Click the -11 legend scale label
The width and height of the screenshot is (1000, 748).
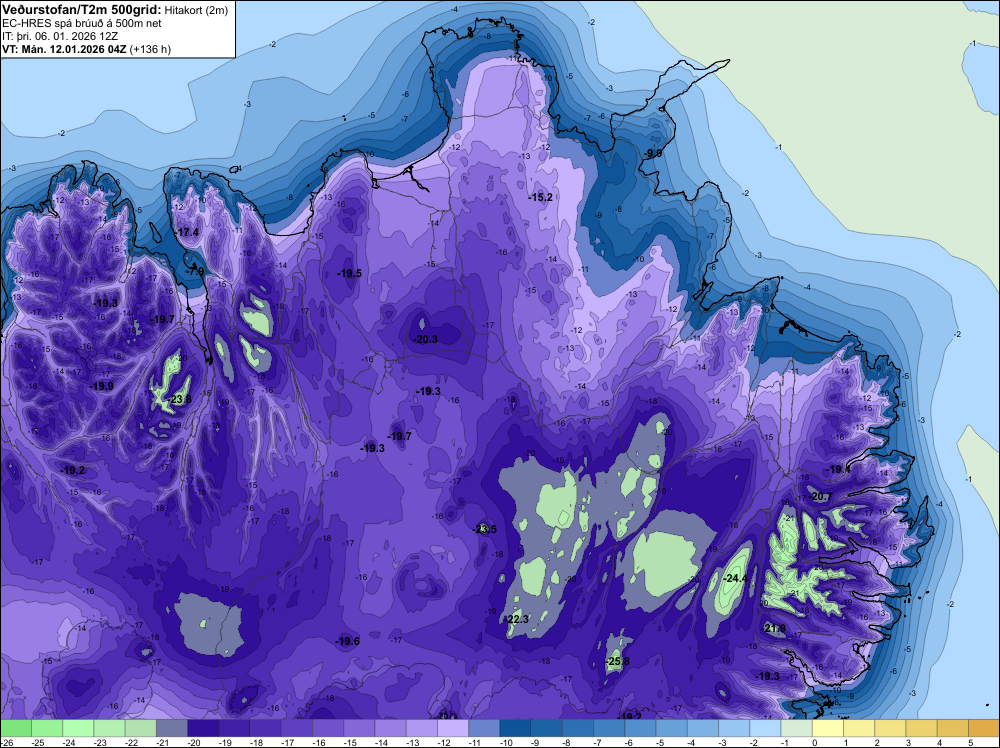coord(476,742)
